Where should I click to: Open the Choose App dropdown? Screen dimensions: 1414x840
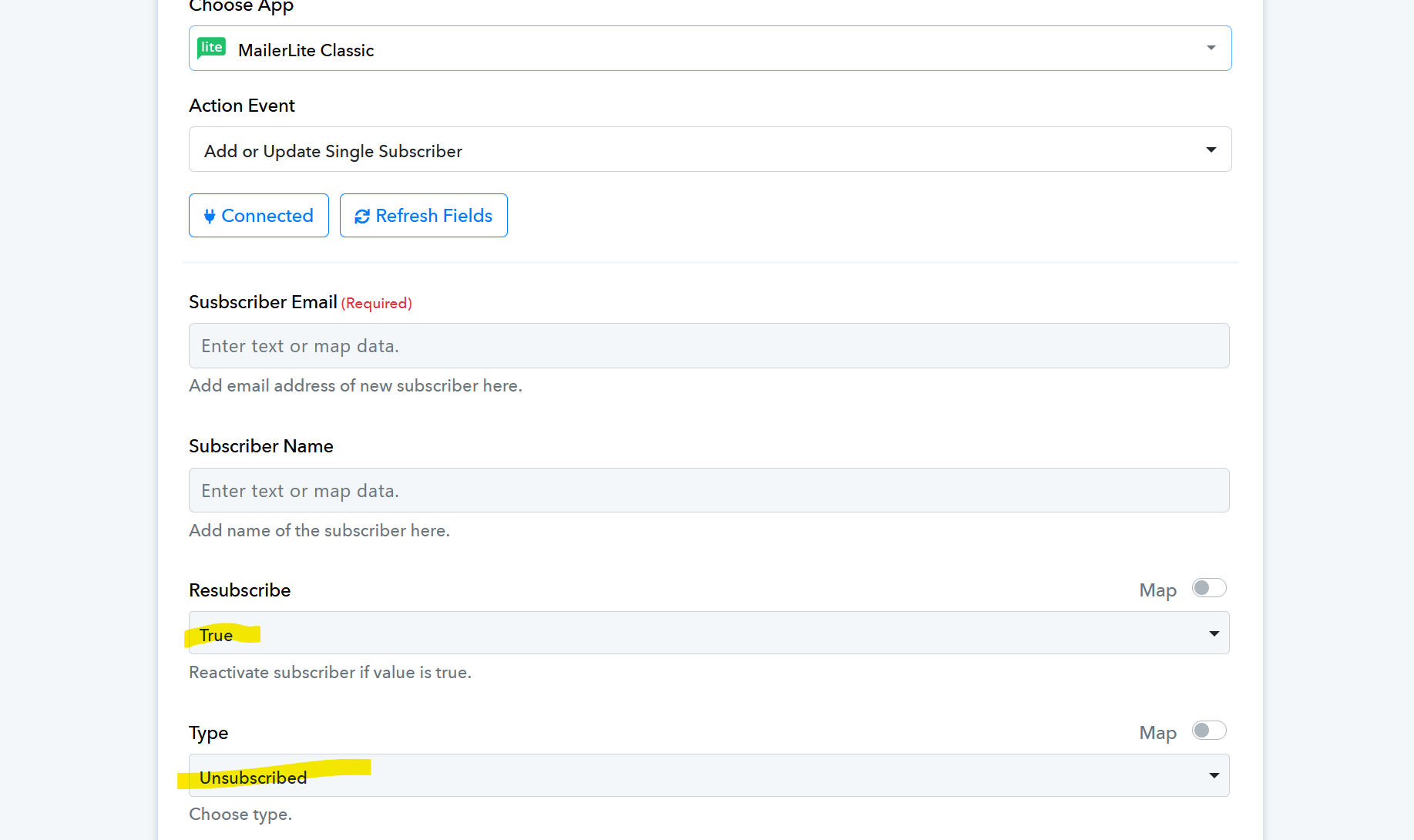(710, 49)
